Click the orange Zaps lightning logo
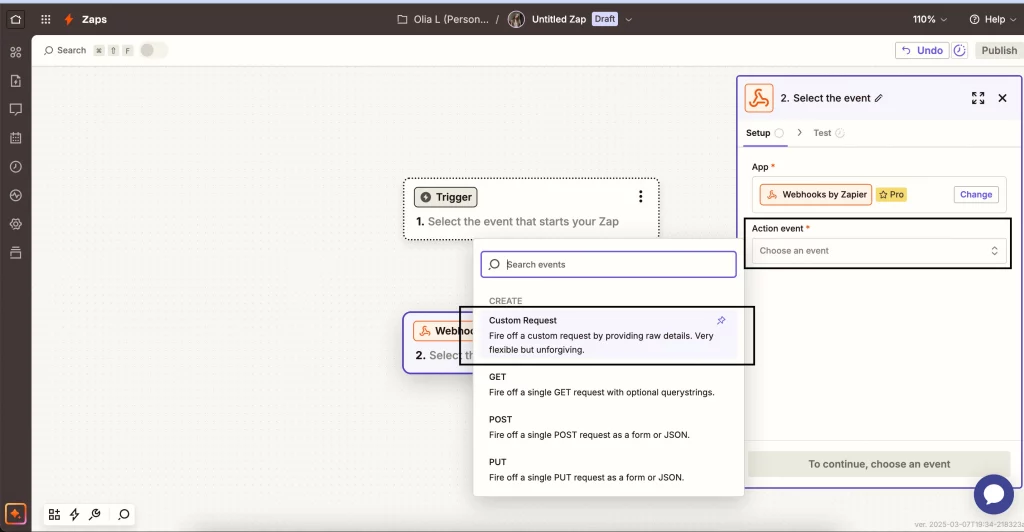Image resolution: width=1024 pixels, height=532 pixels. coord(68,20)
